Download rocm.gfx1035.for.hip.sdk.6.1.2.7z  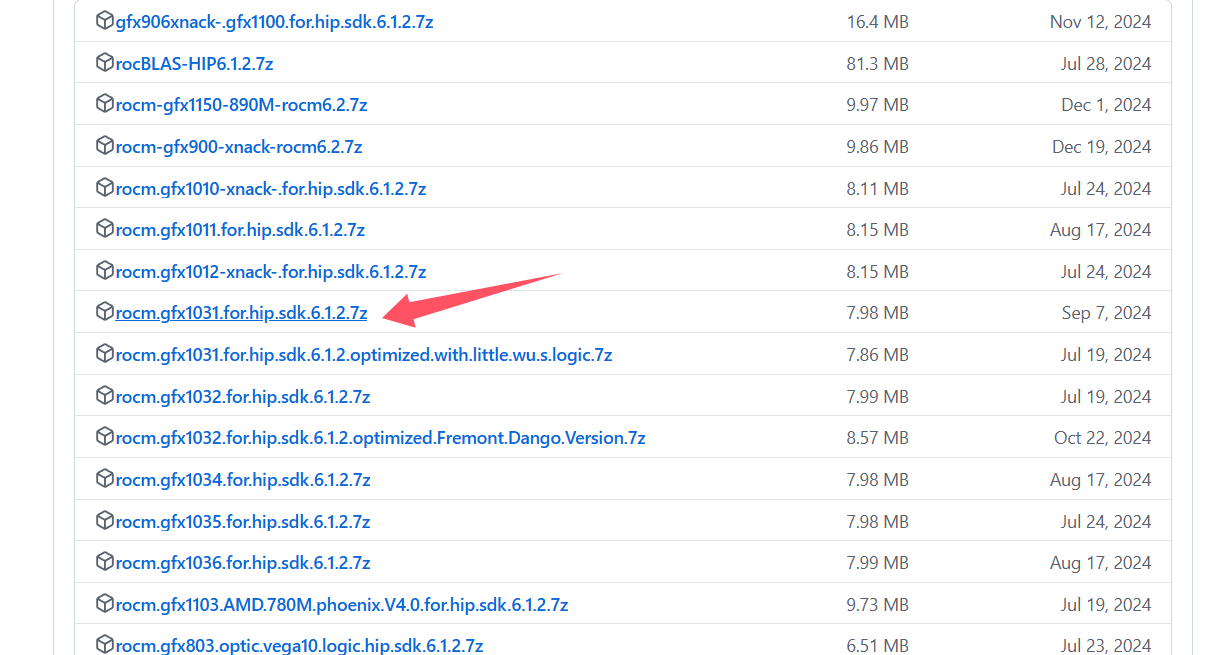pyautogui.click(x=243, y=522)
